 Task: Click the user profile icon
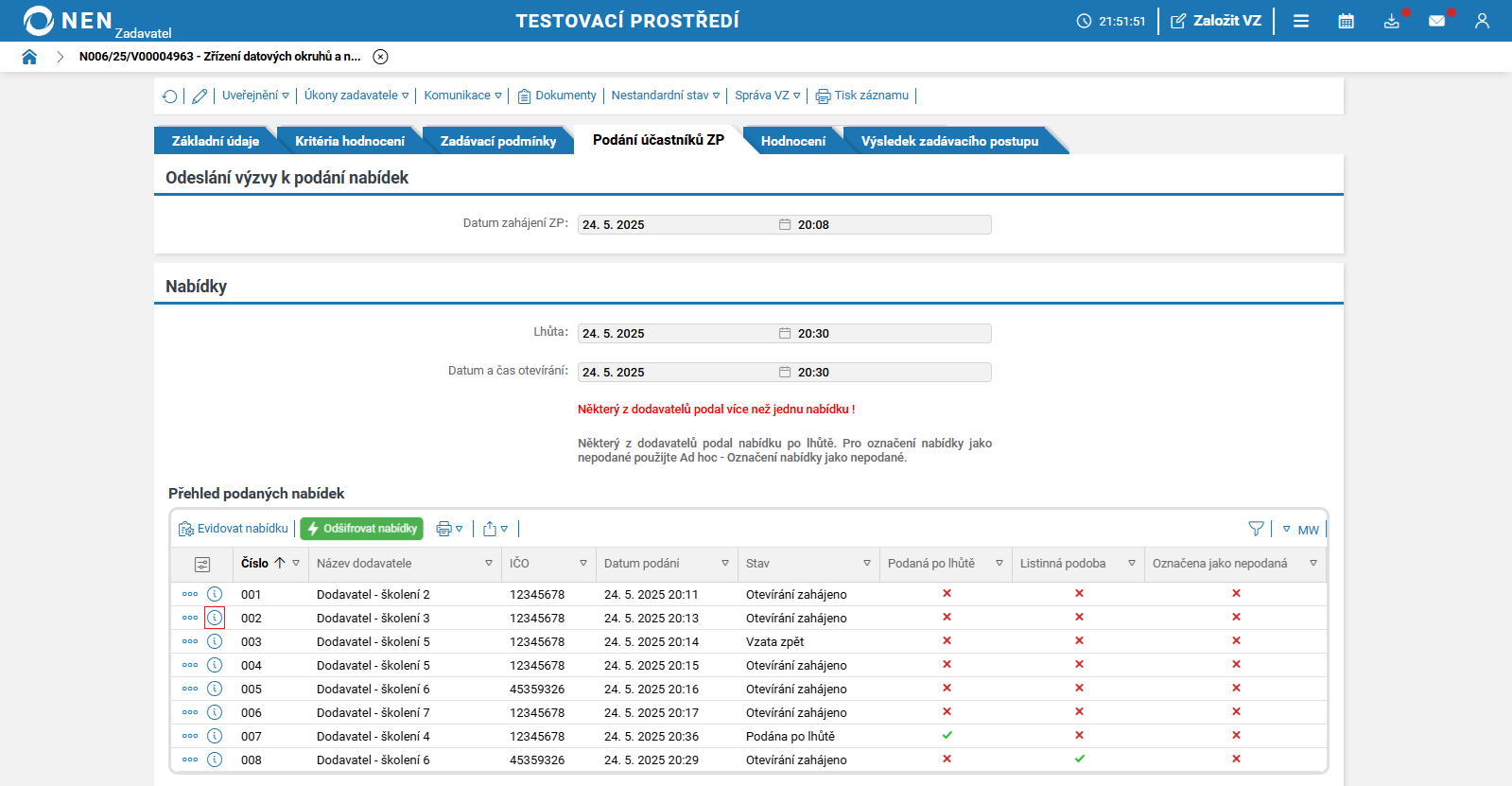[1482, 21]
